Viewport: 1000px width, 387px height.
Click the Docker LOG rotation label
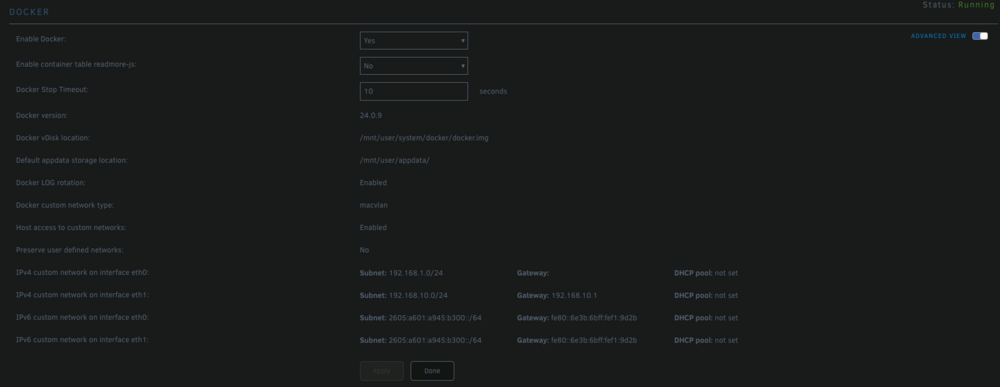[50, 183]
